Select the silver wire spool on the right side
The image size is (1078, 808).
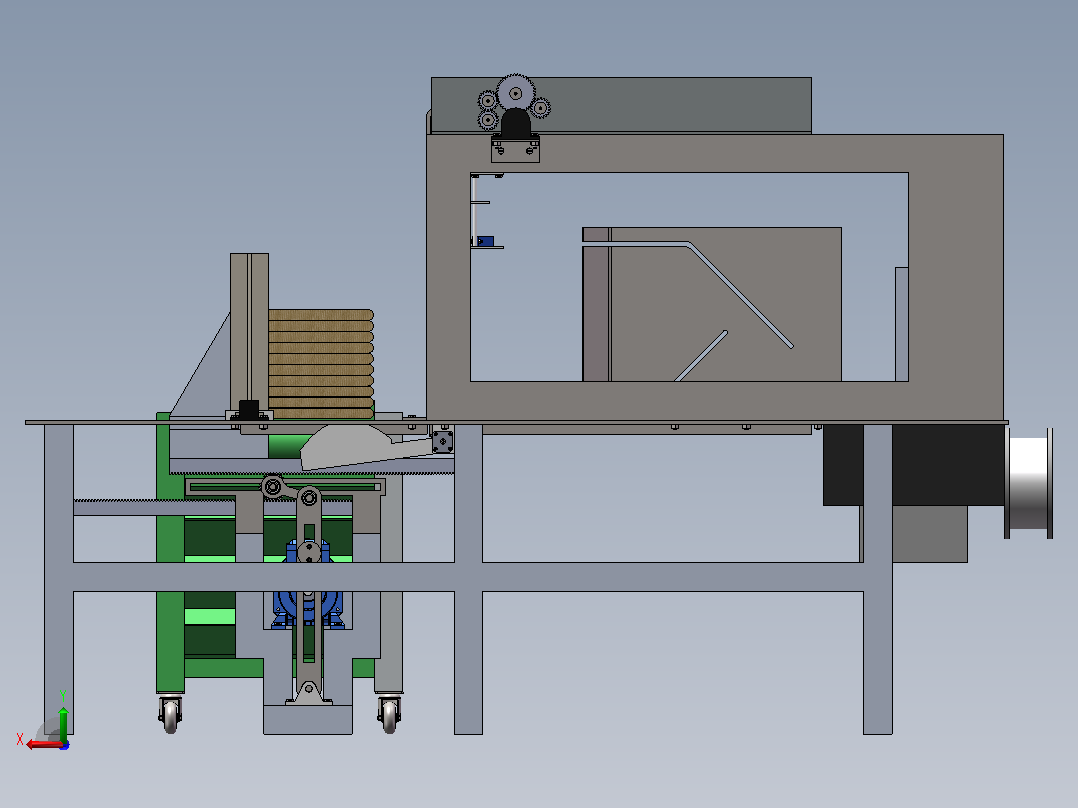(x=1028, y=483)
